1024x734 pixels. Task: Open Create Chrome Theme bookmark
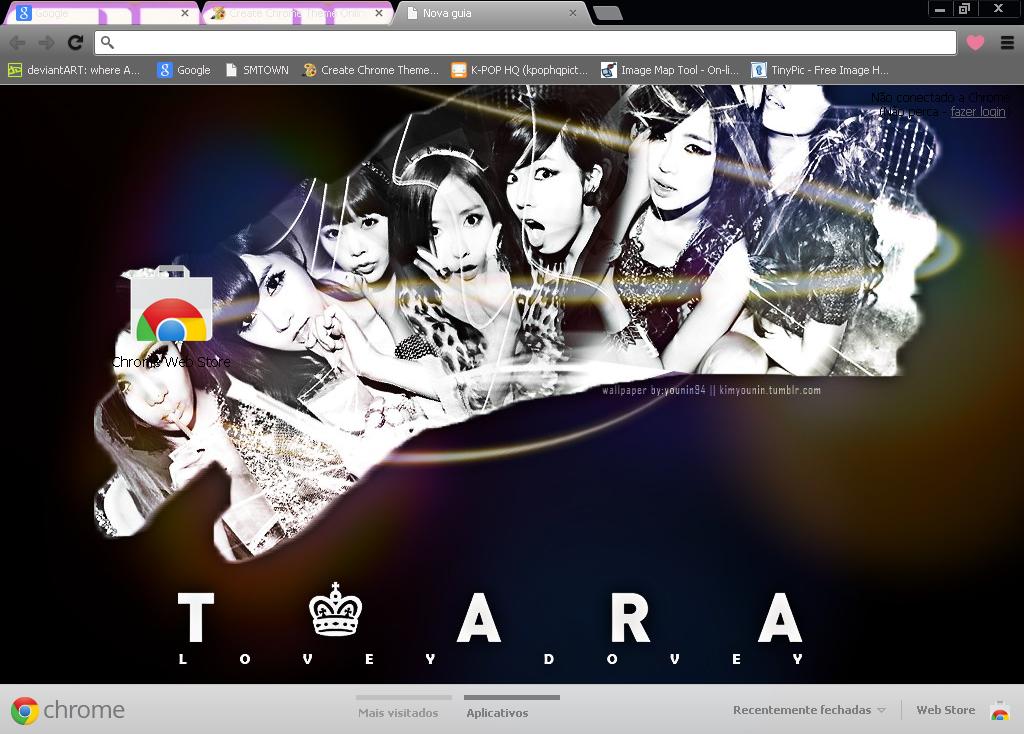coord(370,70)
